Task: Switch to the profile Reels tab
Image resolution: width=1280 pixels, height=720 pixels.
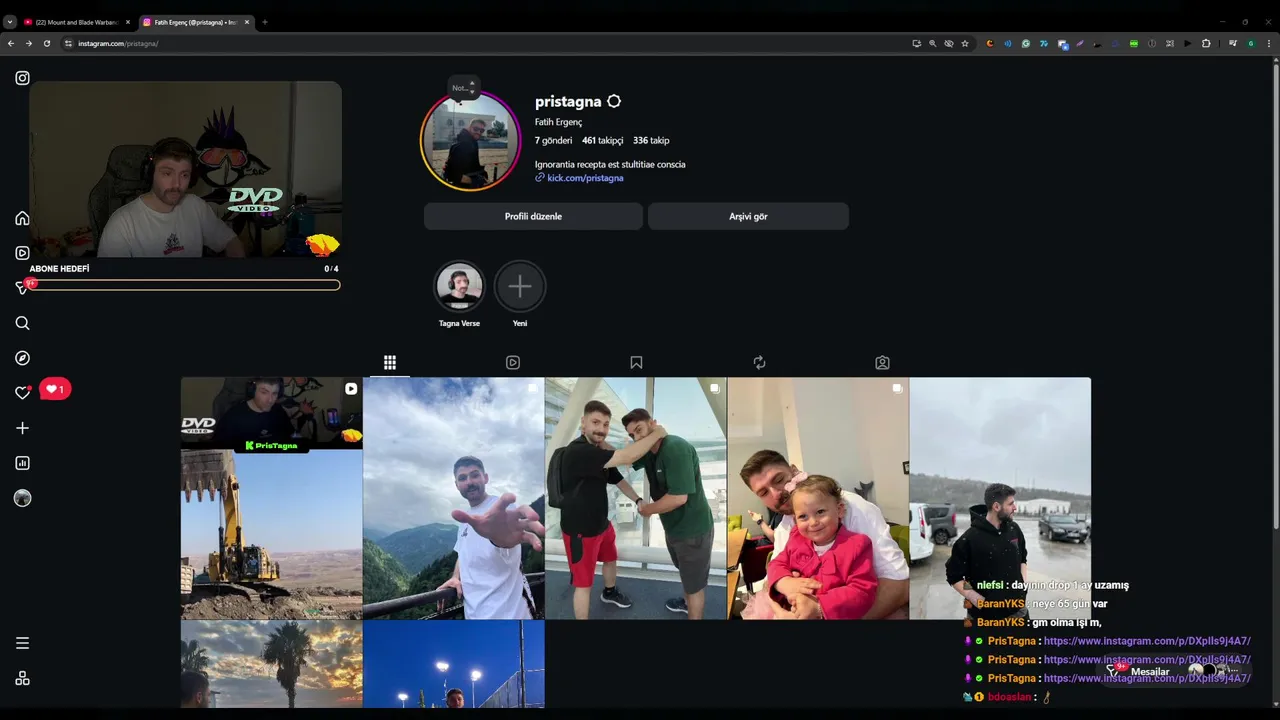Action: pos(513,362)
